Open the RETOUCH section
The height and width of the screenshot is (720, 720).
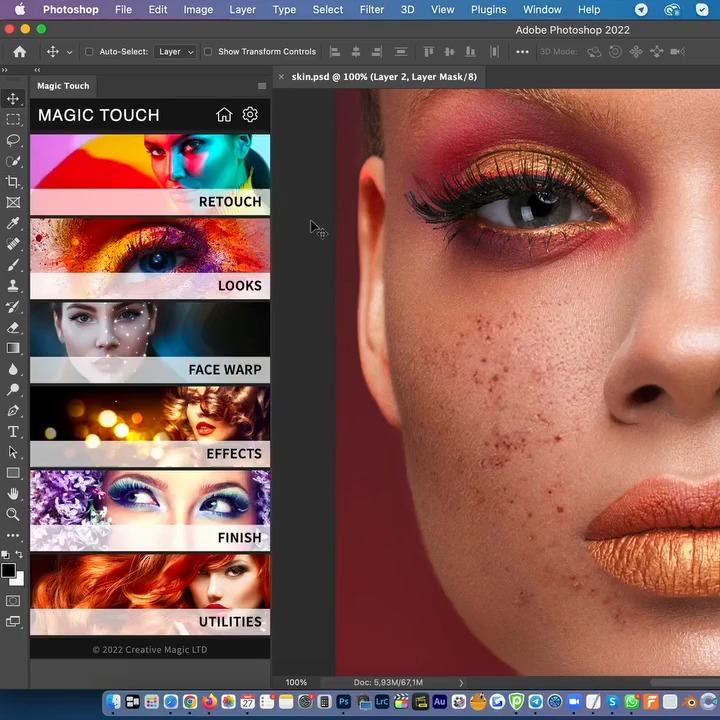150,174
